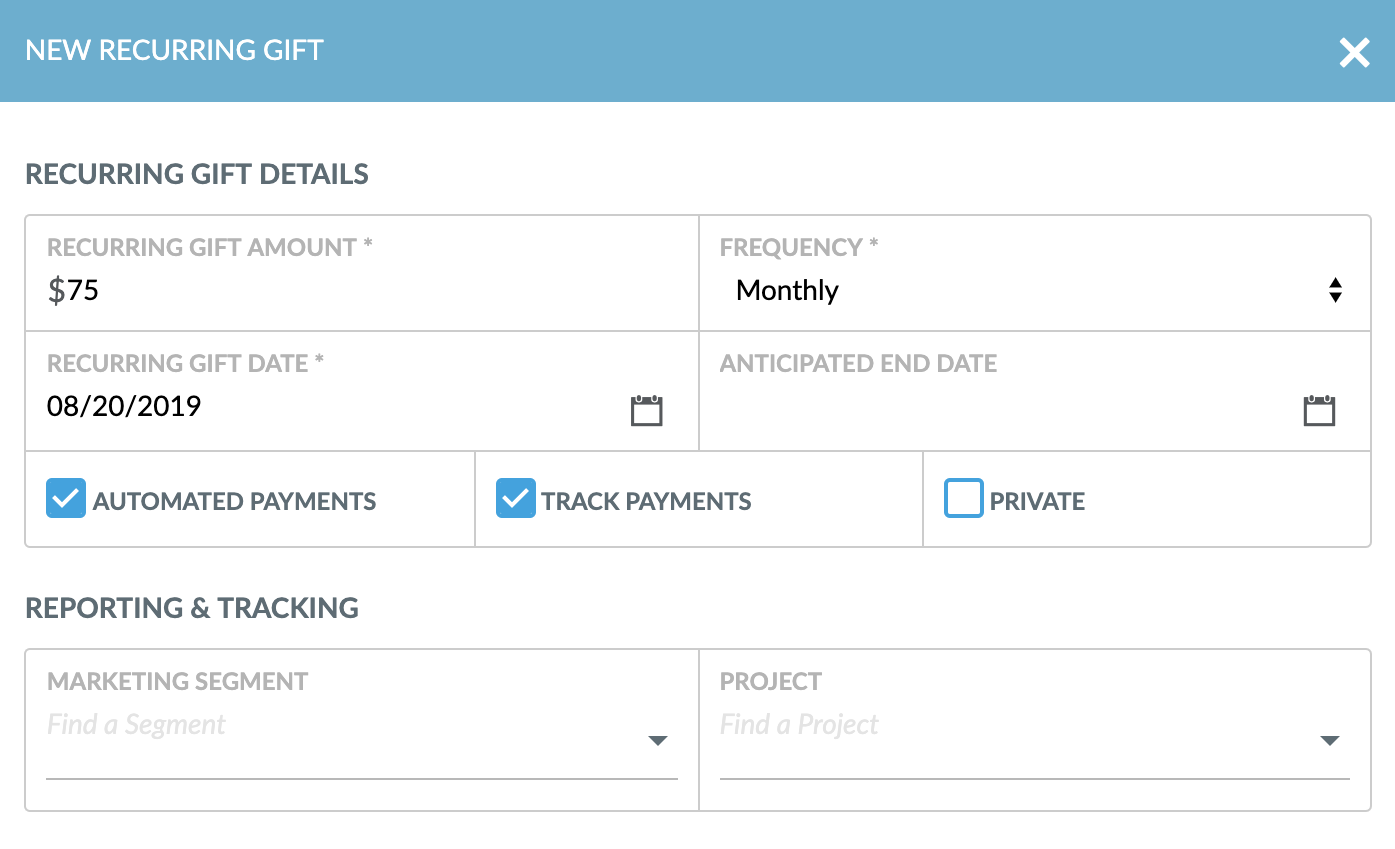This screenshot has width=1395, height=849.
Task: Click the Reporting & Tracking heading
Action: click(192, 608)
